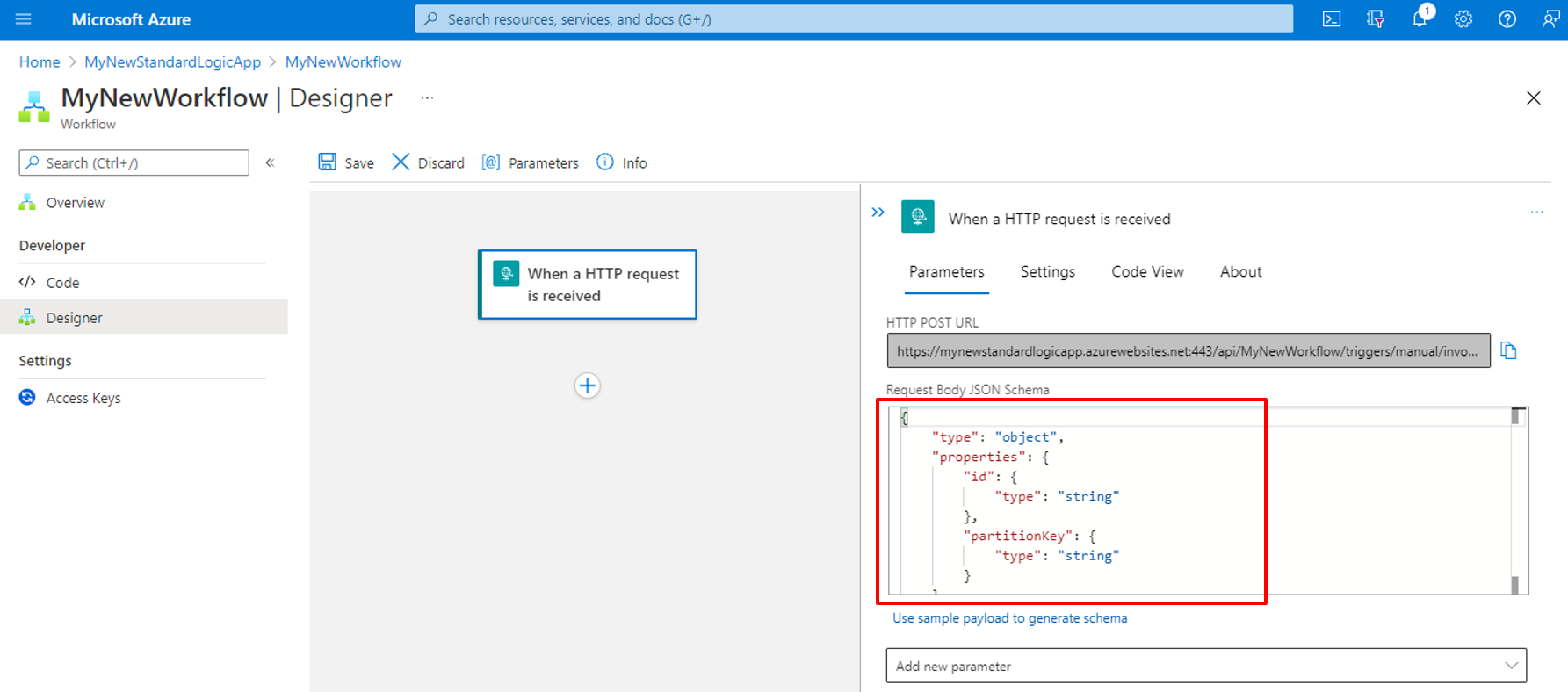The height and width of the screenshot is (692, 1568).
Task: View notifications bell in the header
Action: coord(1420,19)
